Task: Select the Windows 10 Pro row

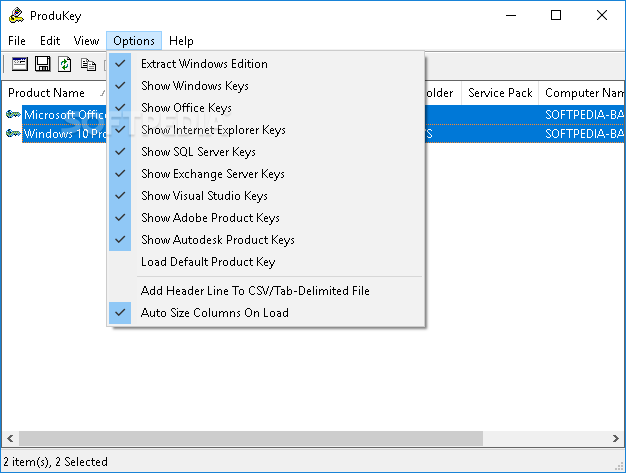Action: click(x=65, y=133)
